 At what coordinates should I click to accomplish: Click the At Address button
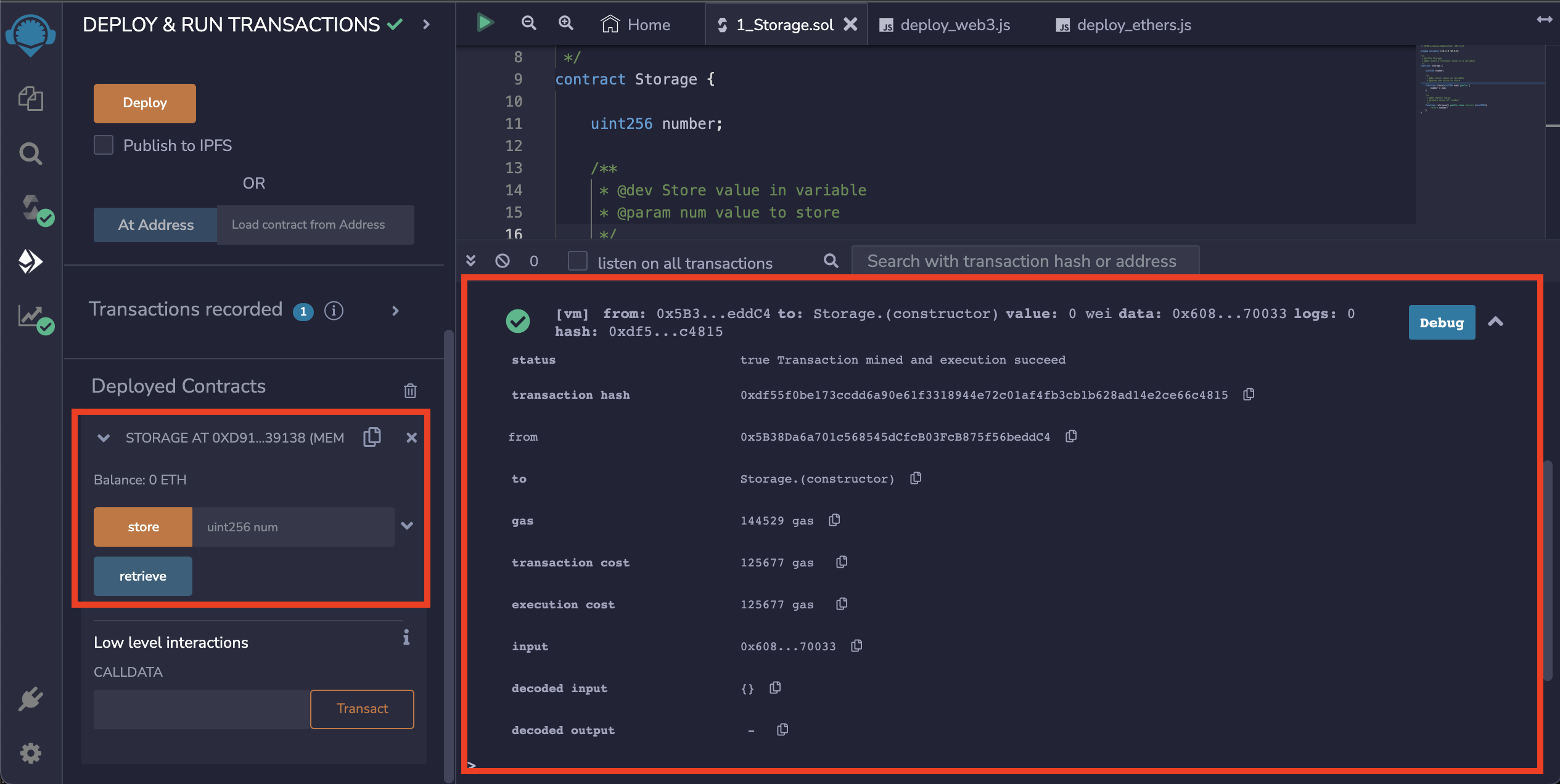(x=155, y=225)
